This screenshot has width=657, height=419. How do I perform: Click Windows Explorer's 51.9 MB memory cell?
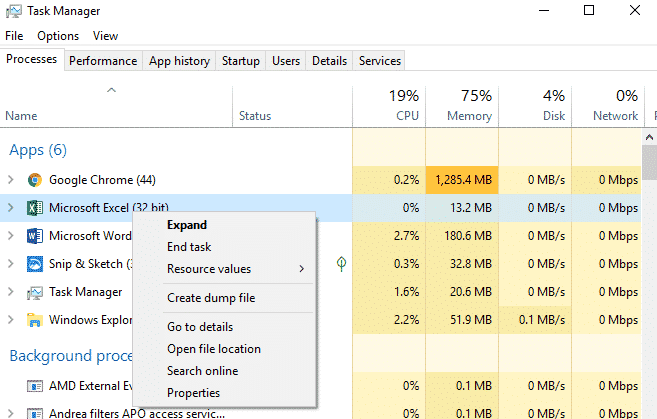(462, 320)
